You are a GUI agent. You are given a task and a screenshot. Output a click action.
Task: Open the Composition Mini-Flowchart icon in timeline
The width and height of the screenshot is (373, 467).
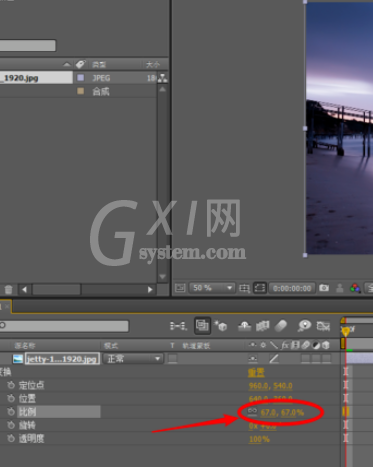[178, 326]
